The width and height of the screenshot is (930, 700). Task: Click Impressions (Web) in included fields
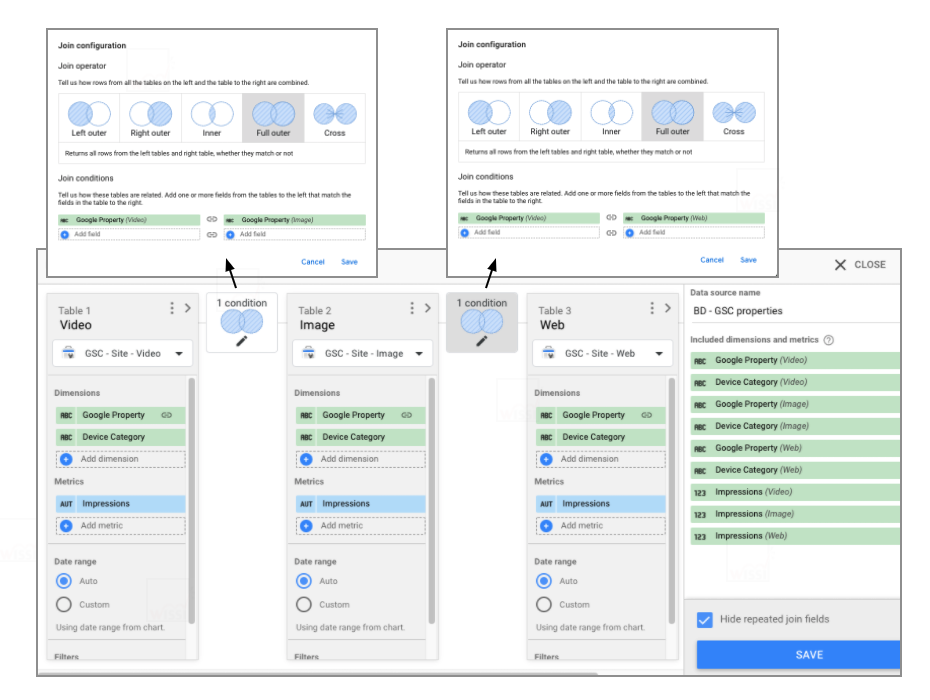tap(795, 536)
